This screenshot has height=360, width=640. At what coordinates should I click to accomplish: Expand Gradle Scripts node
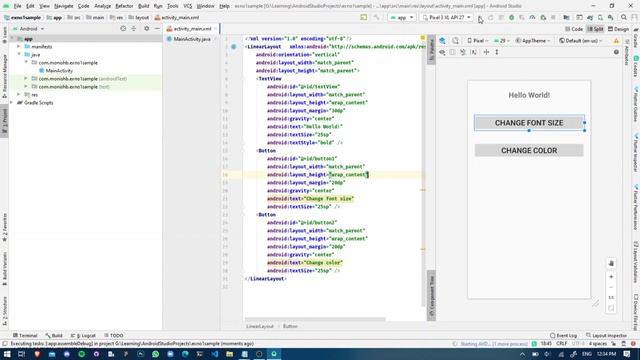point(11,102)
